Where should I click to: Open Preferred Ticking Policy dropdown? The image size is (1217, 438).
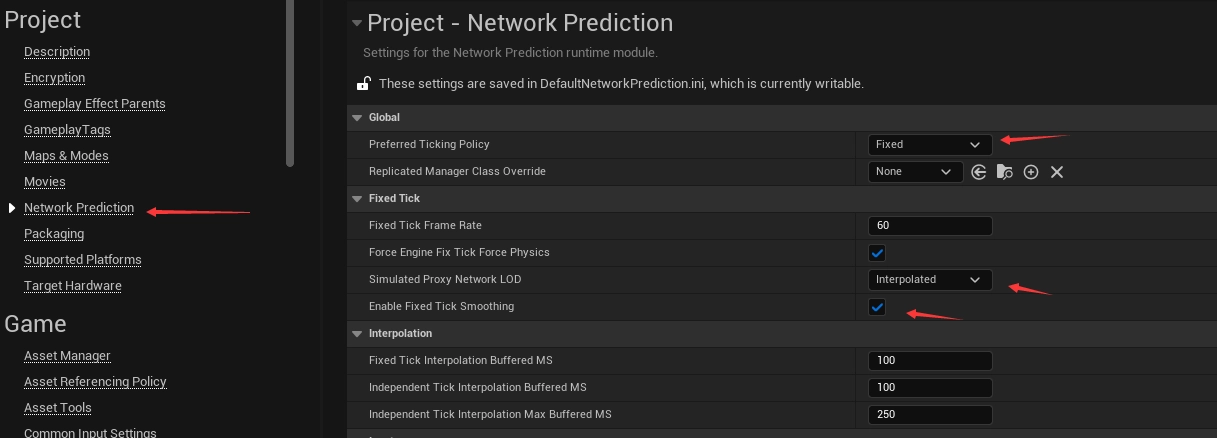[930, 145]
